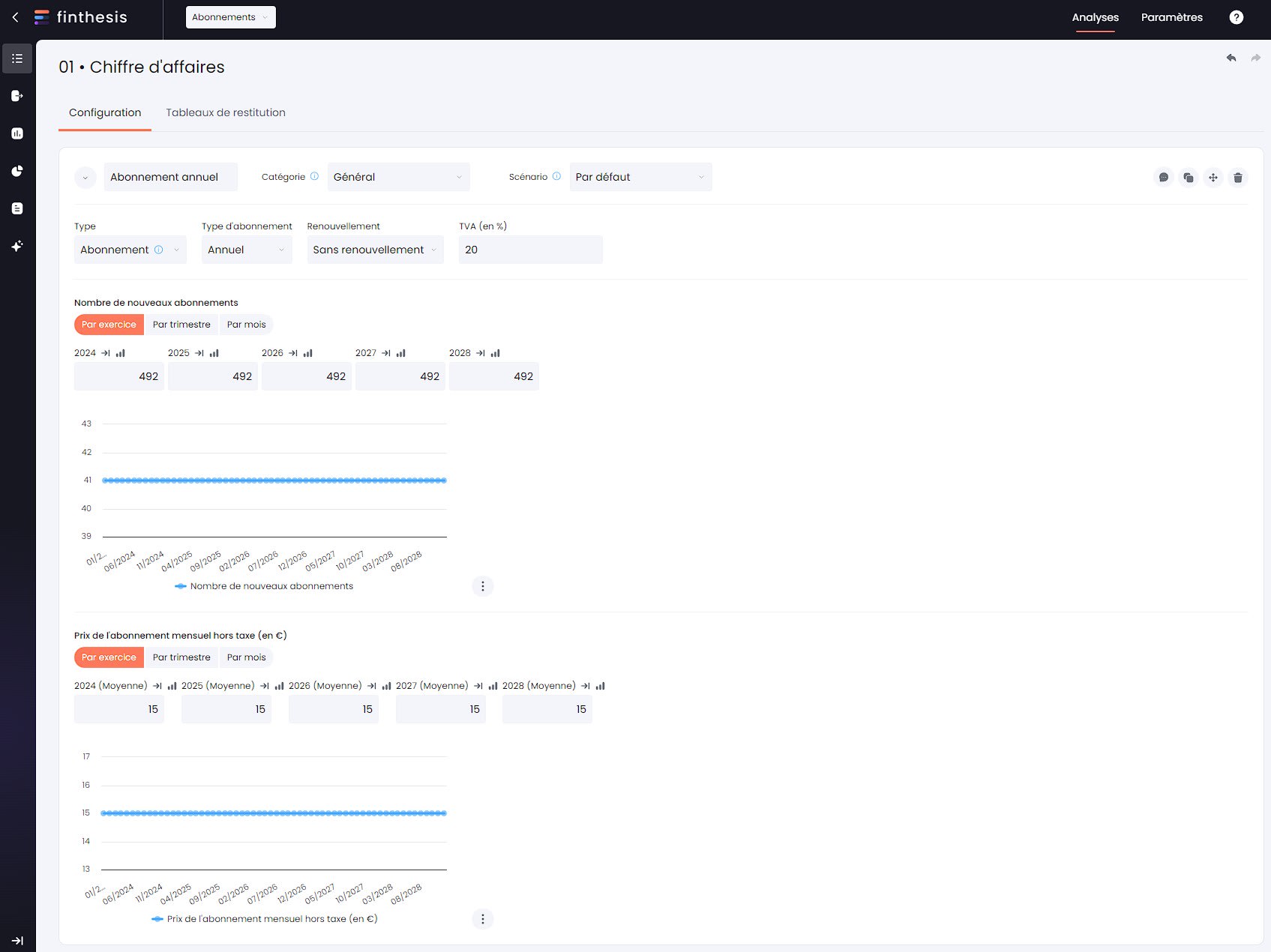Open the Type d'abonnement Annuel dropdown
This screenshot has width=1271, height=952.
click(x=247, y=250)
